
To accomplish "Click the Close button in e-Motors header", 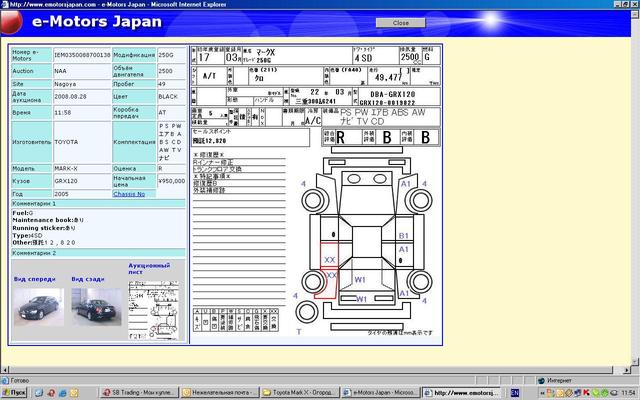I will pyautogui.click(x=400, y=23).
